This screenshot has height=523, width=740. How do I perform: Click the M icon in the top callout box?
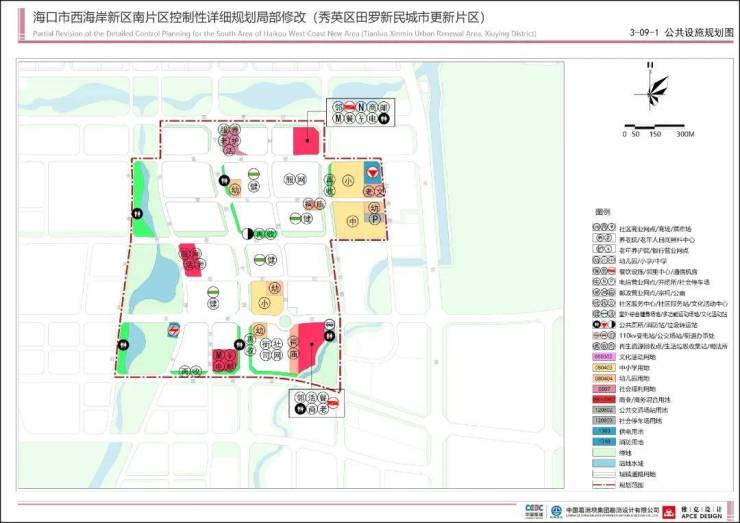pos(340,118)
